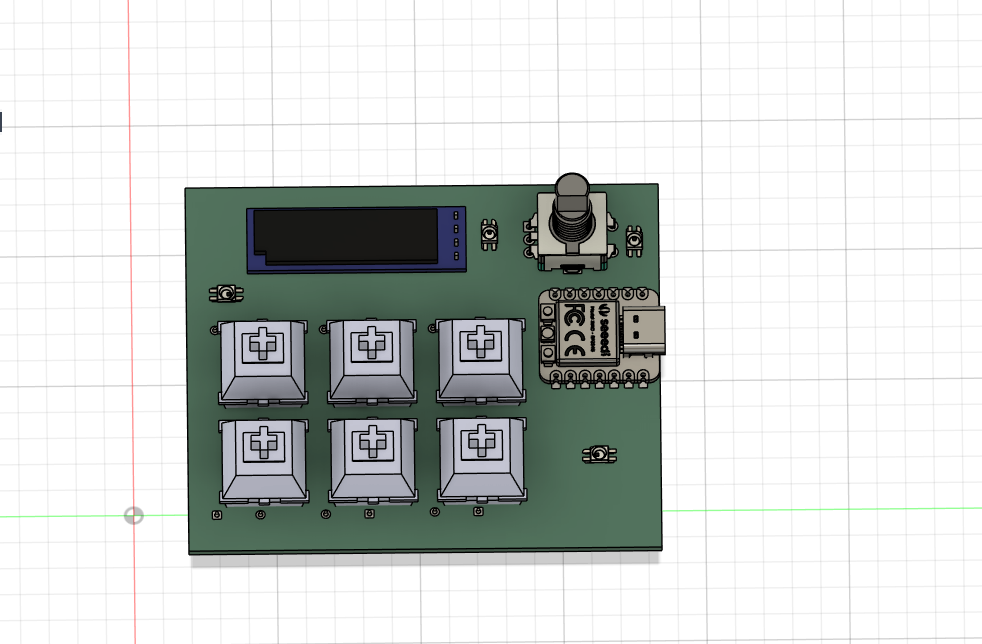Select the OLED display module on the board
The height and width of the screenshot is (644, 982).
click(356, 239)
